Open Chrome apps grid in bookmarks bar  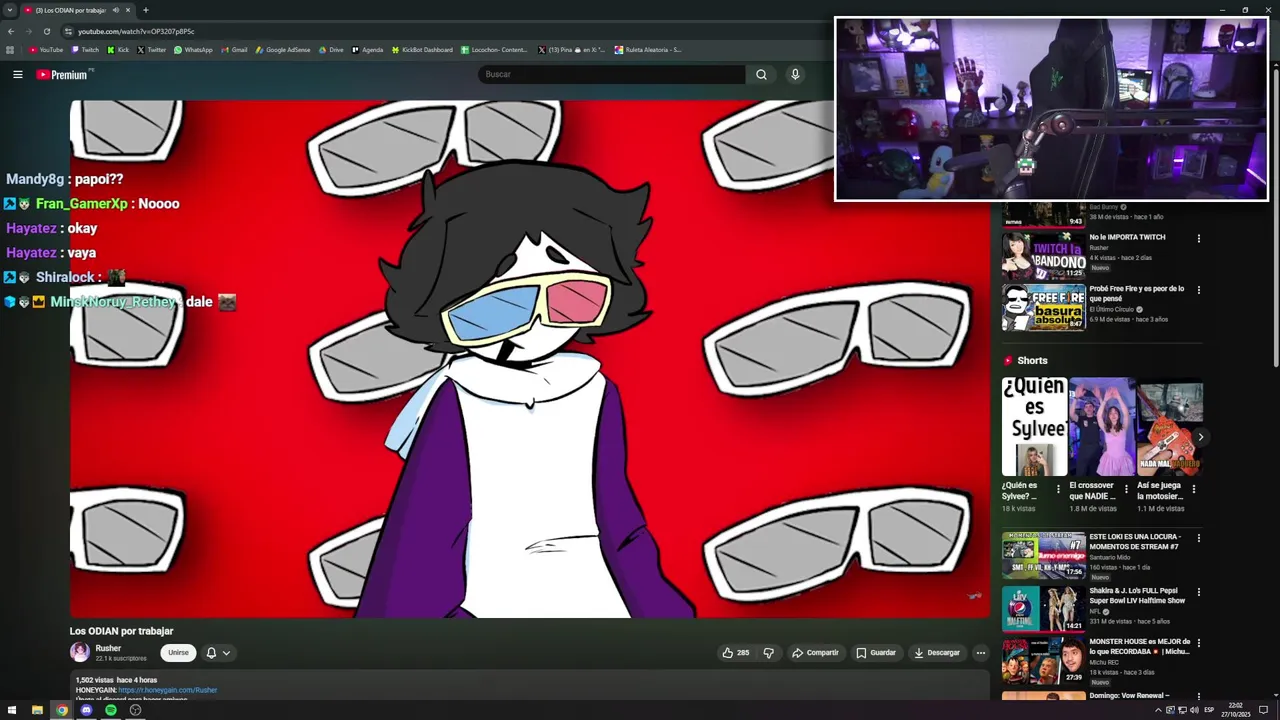click(x=10, y=49)
